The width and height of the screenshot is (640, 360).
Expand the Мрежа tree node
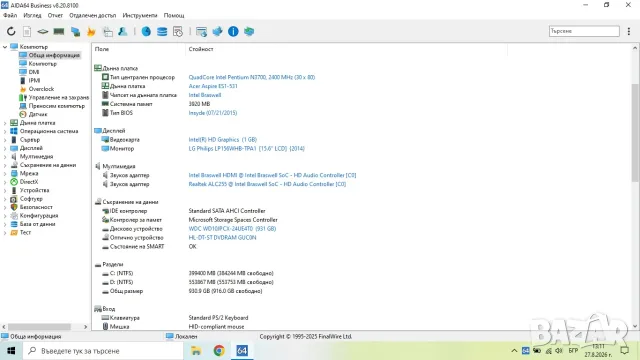[5, 173]
